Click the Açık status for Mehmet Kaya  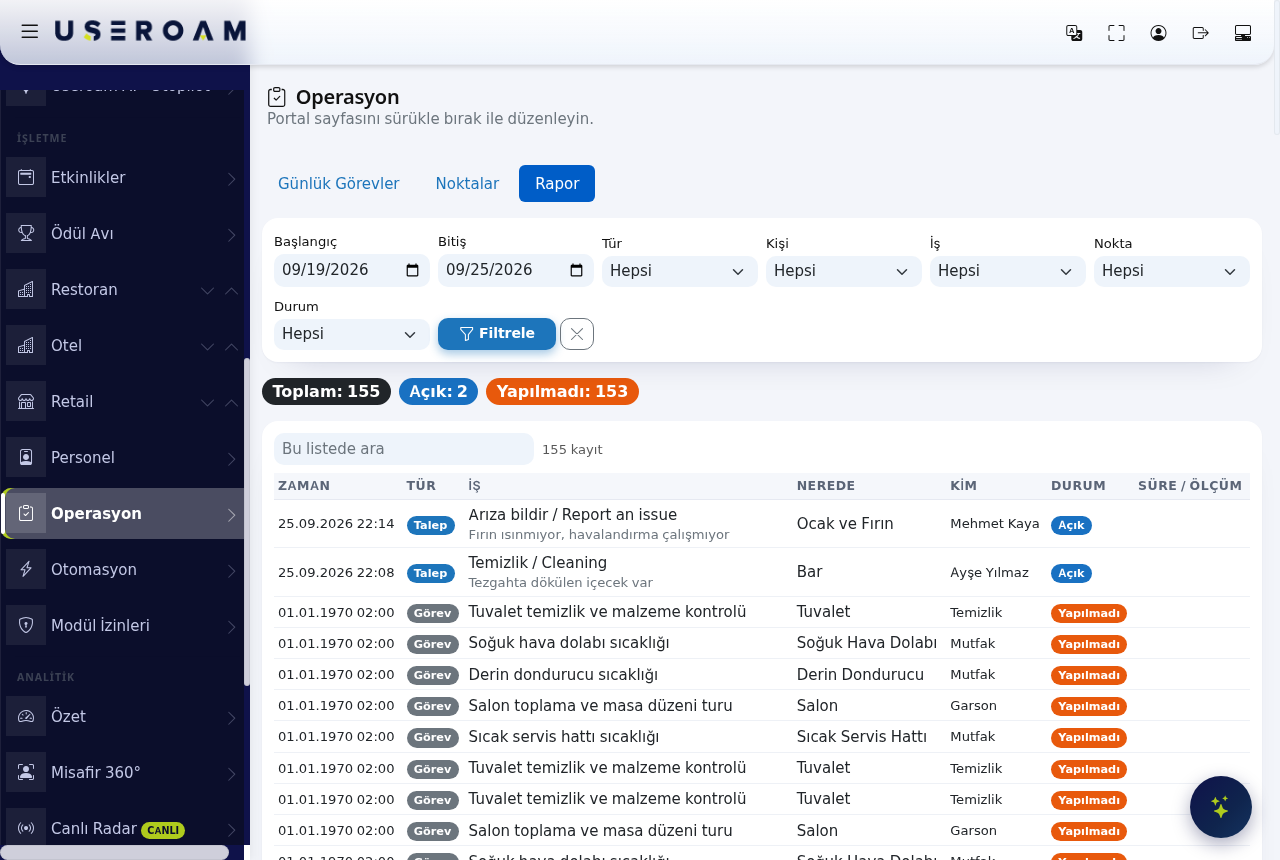pyautogui.click(x=1071, y=525)
